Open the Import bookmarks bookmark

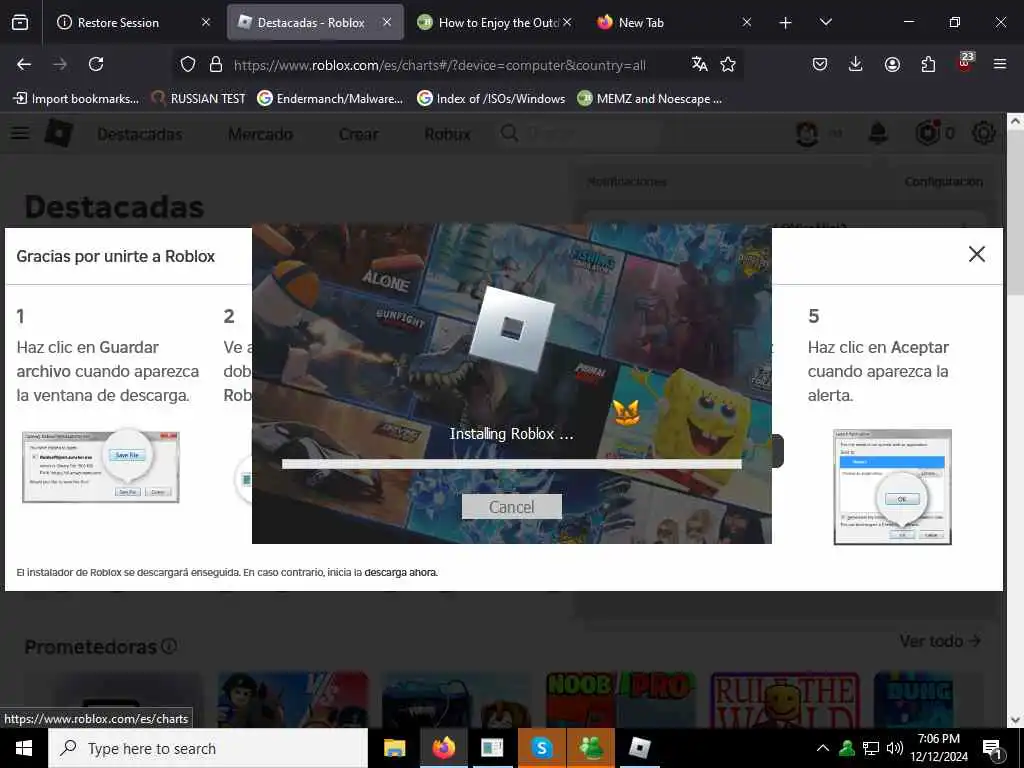[x=76, y=99]
